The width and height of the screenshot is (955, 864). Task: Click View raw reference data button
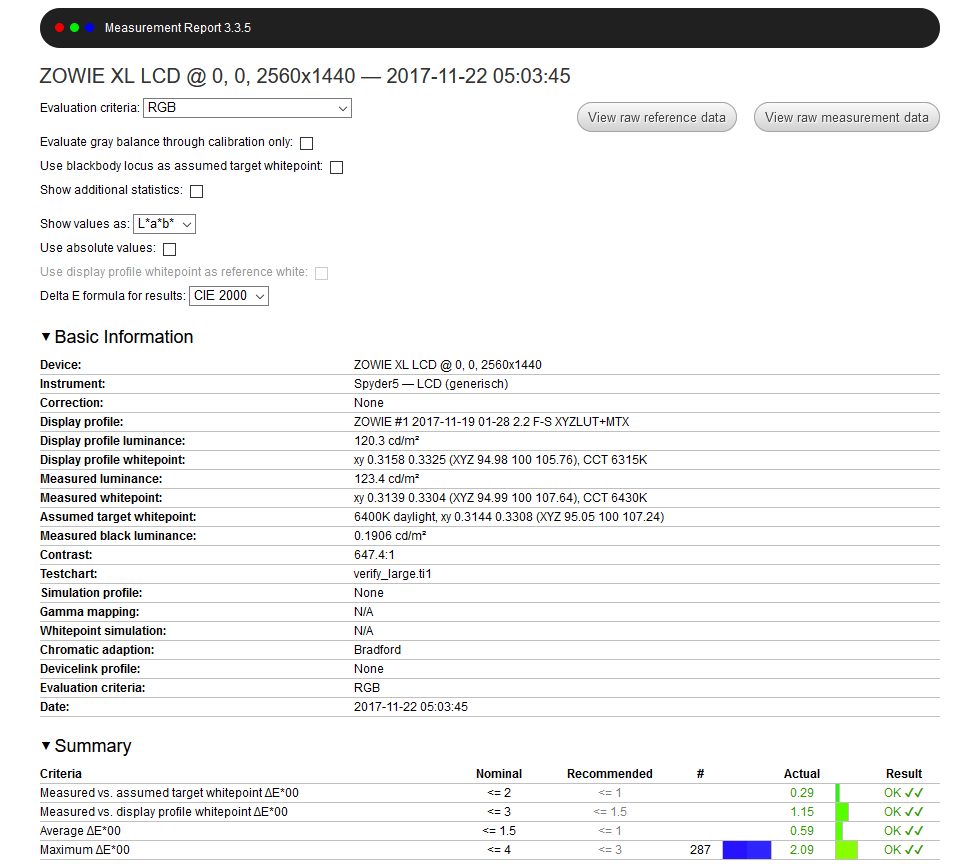click(x=657, y=118)
